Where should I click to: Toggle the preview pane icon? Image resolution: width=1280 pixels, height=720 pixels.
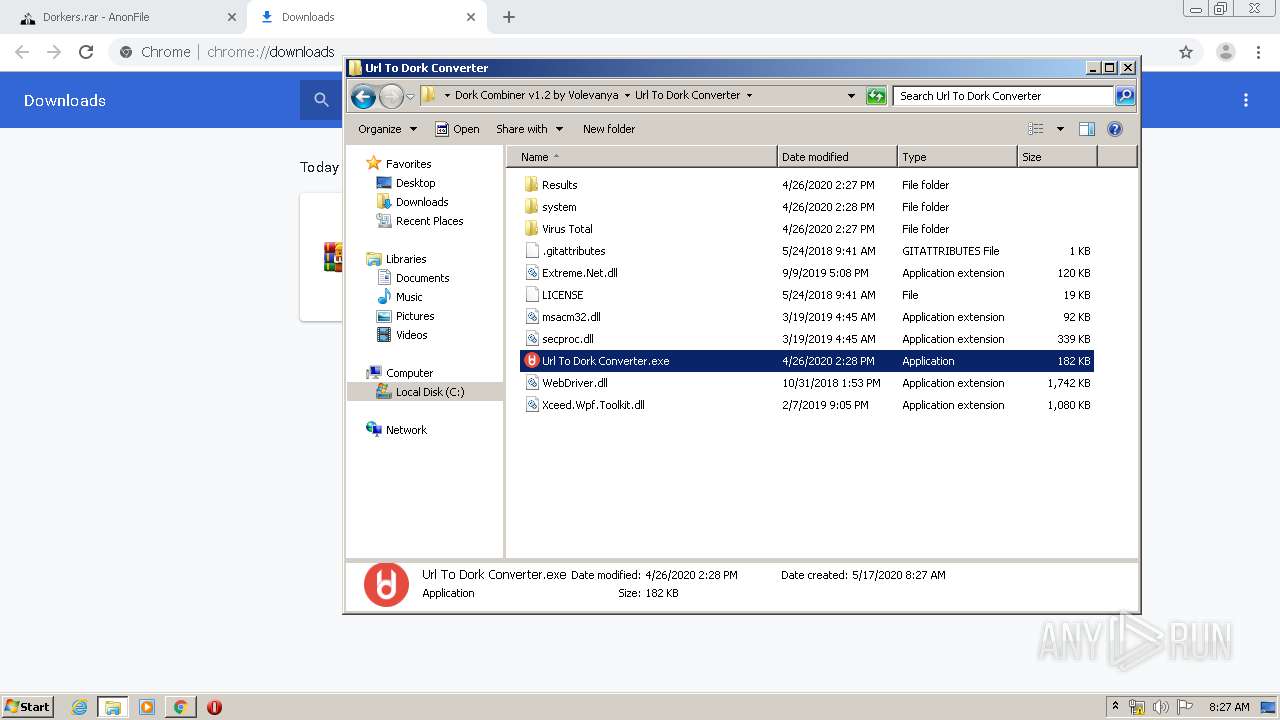coord(1087,129)
